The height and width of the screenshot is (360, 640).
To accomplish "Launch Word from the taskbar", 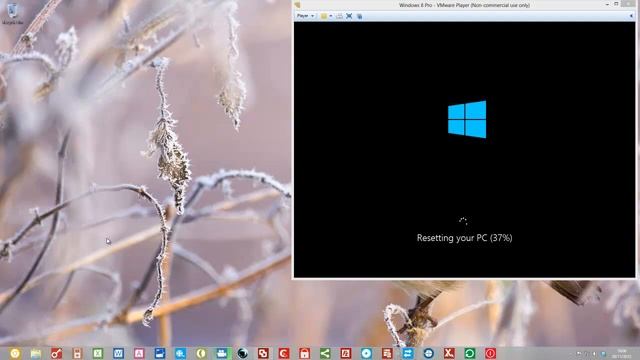I will 118,353.
